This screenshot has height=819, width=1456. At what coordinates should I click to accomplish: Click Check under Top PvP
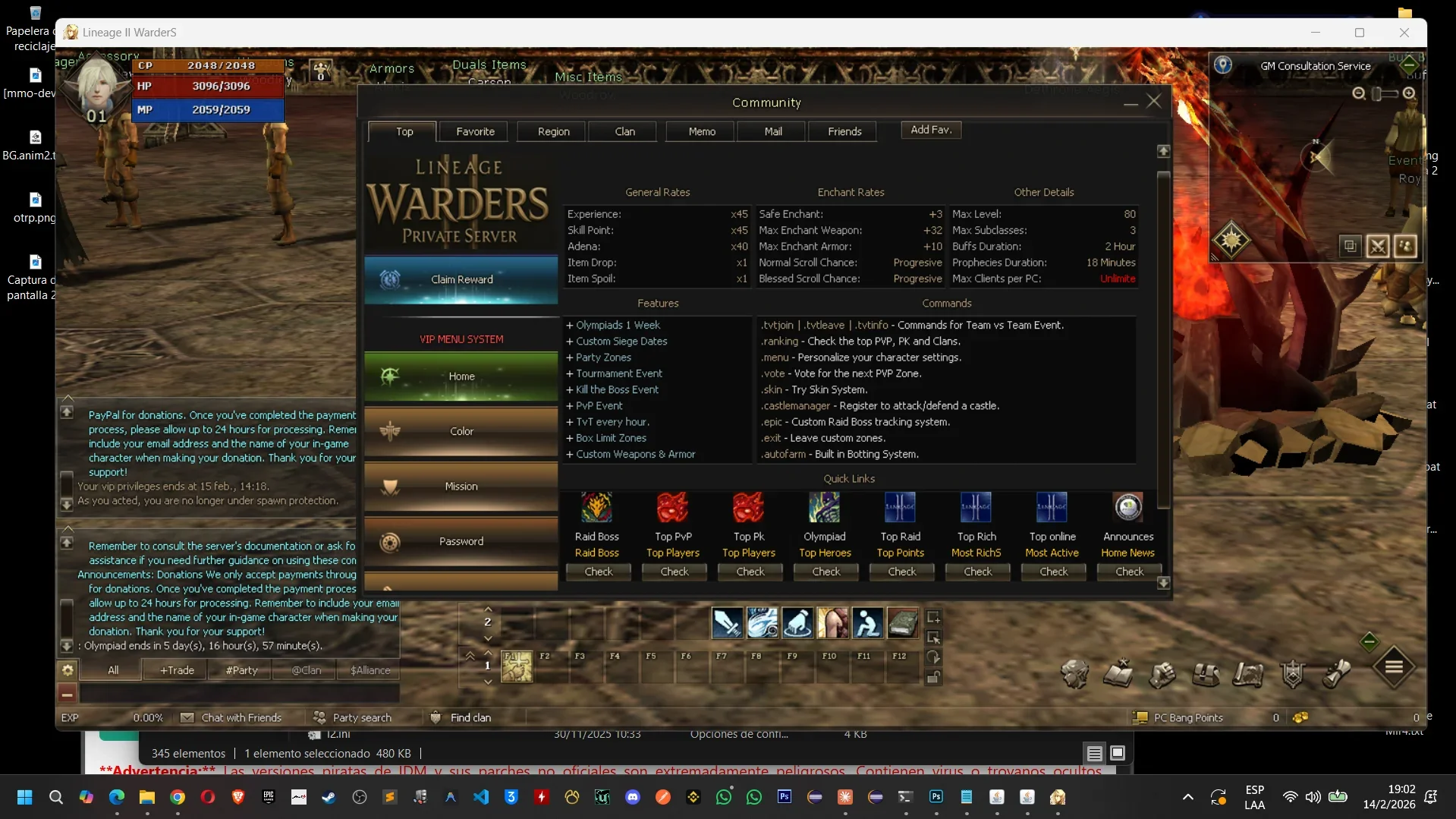click(674, 572)
